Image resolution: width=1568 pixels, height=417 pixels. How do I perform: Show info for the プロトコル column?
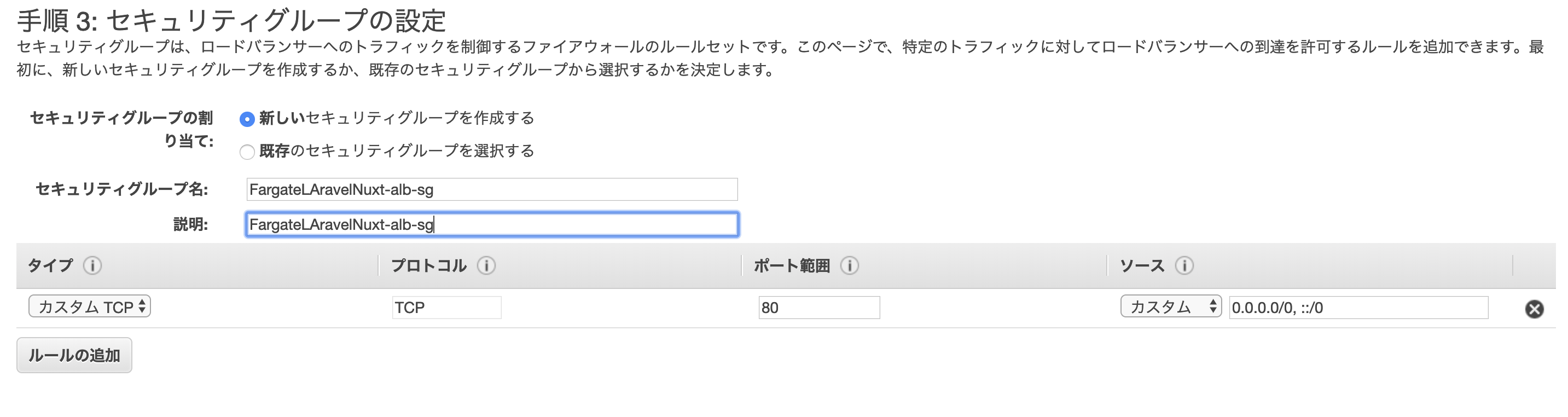pyautogui.click(x=486, y=265)
